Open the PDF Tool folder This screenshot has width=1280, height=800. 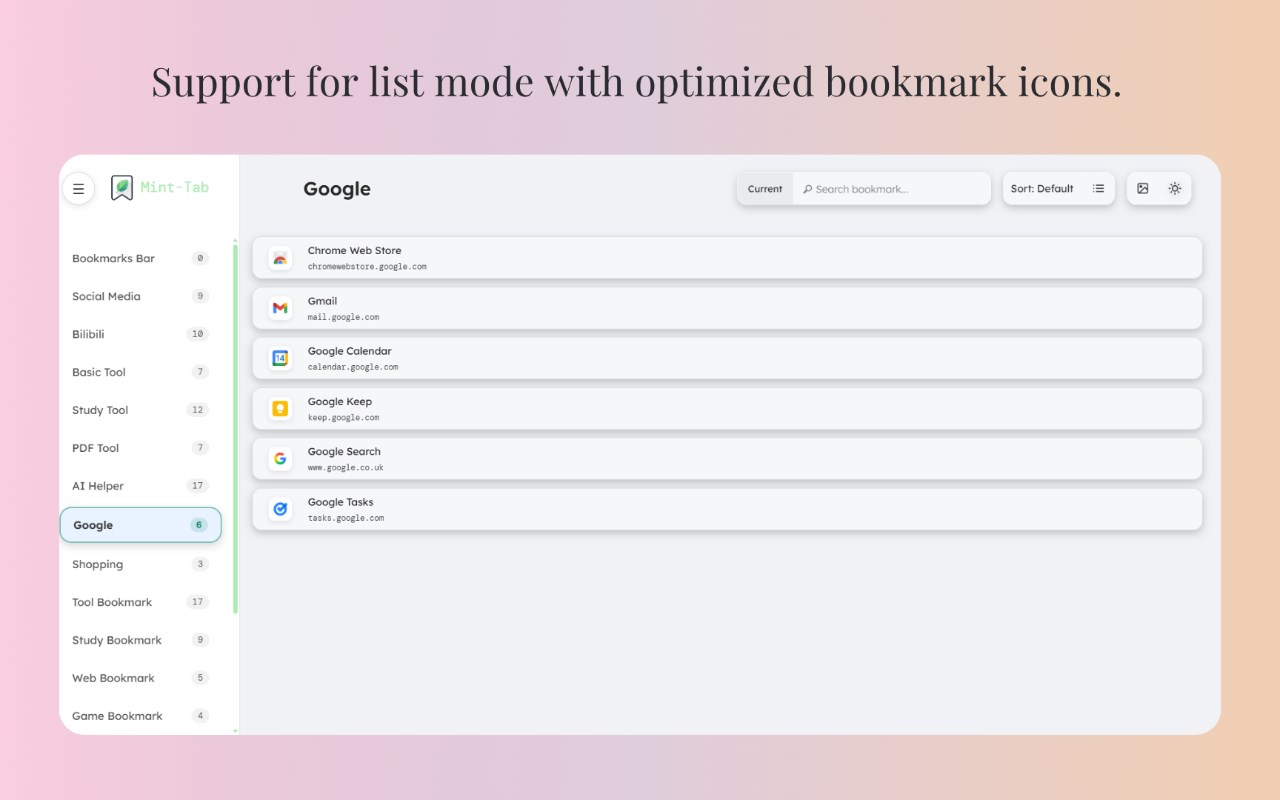tap(140, 448)
